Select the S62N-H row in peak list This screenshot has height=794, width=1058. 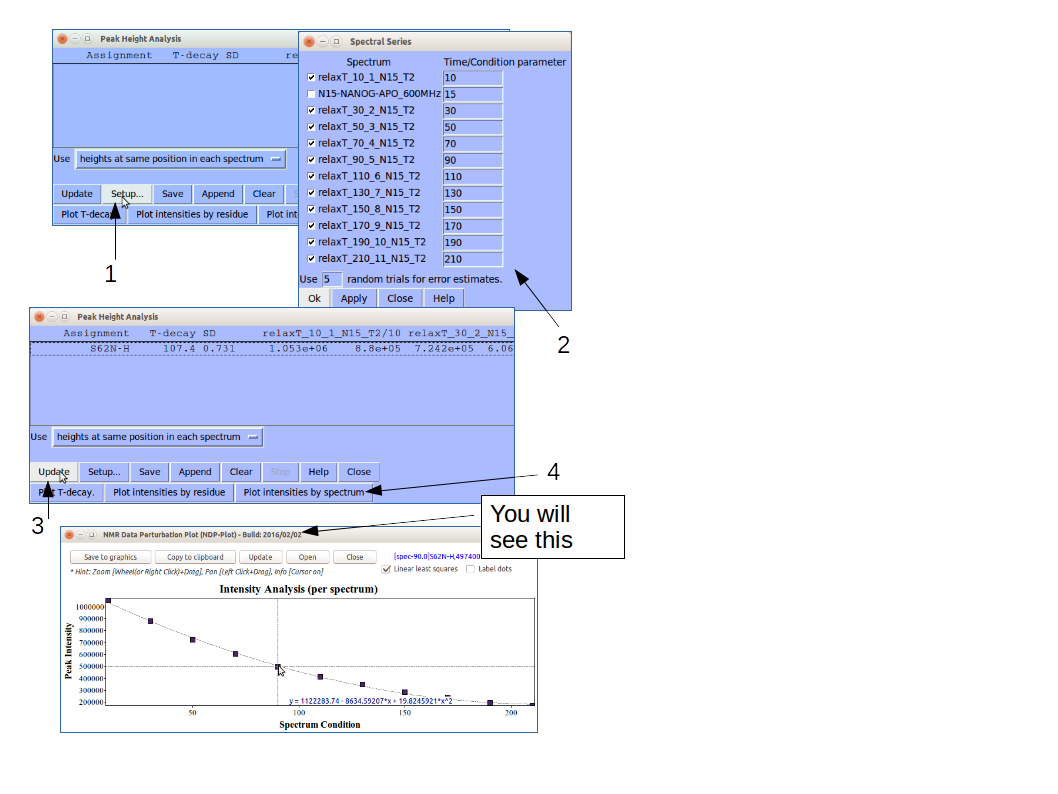(270, 349)
